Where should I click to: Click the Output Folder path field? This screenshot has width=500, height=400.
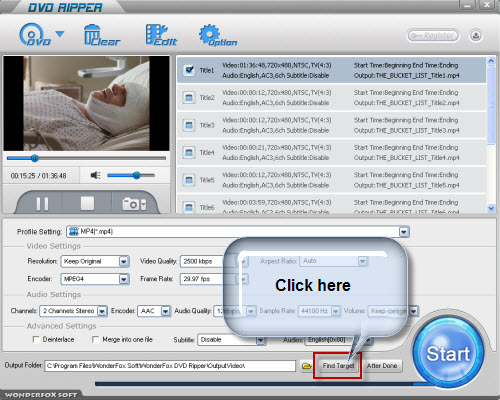[x=170, y=366]
